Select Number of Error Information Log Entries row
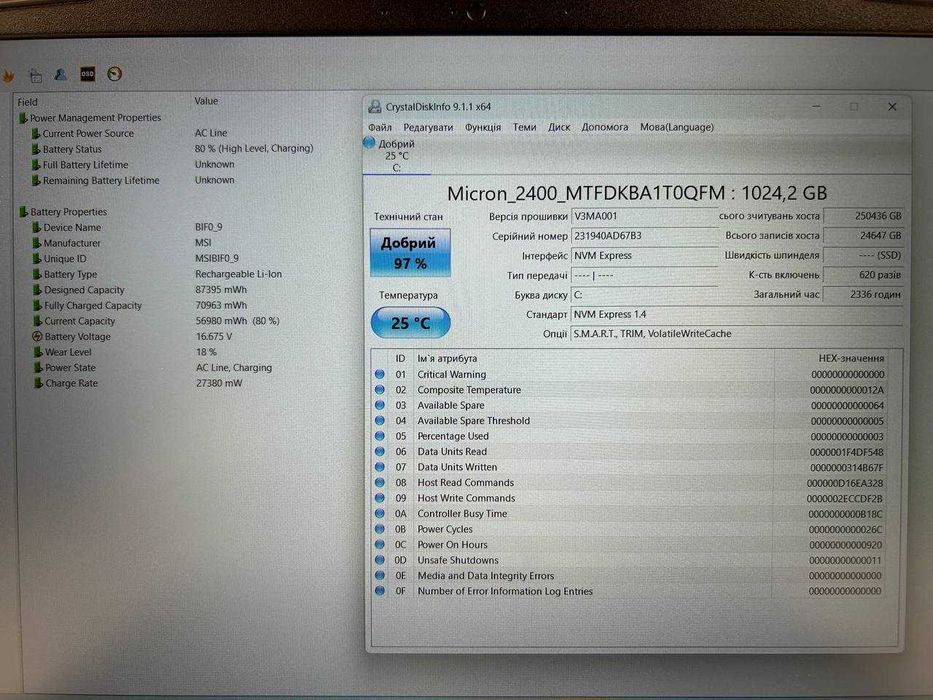Image resolution: width=933 pixels, height=700 pixels. [x=631, y=591]
